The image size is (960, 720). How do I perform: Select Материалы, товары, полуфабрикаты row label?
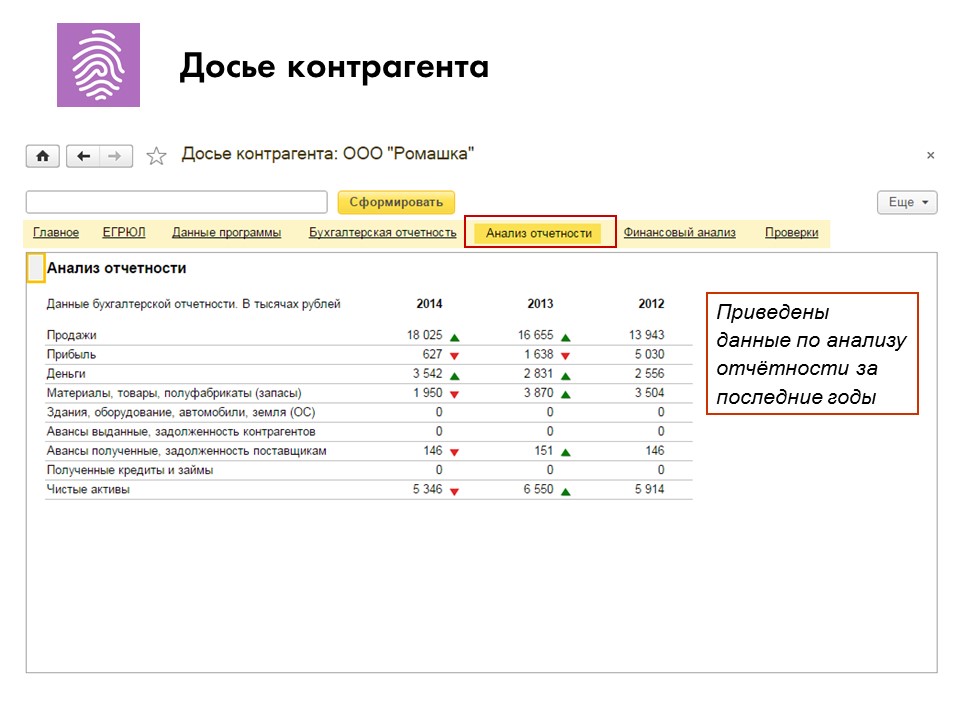tap(174, 393)
